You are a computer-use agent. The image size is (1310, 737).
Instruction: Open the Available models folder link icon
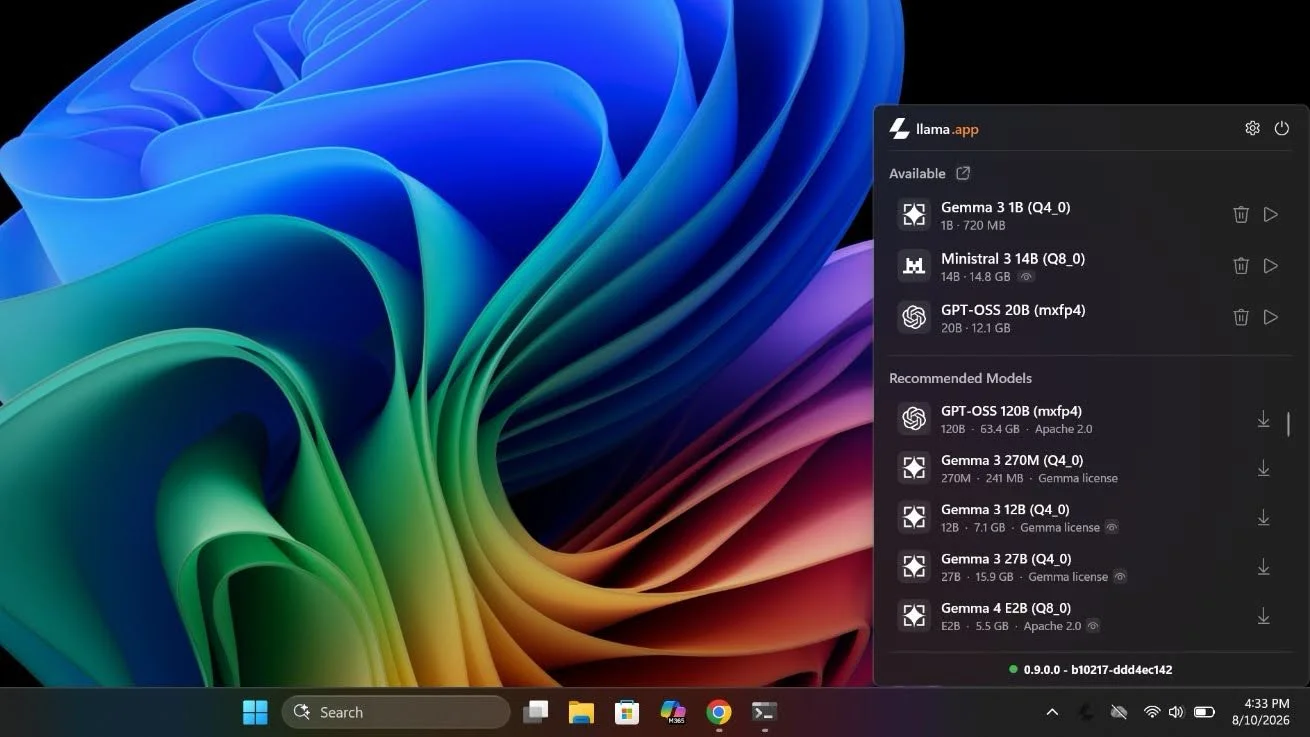(963, 173)
